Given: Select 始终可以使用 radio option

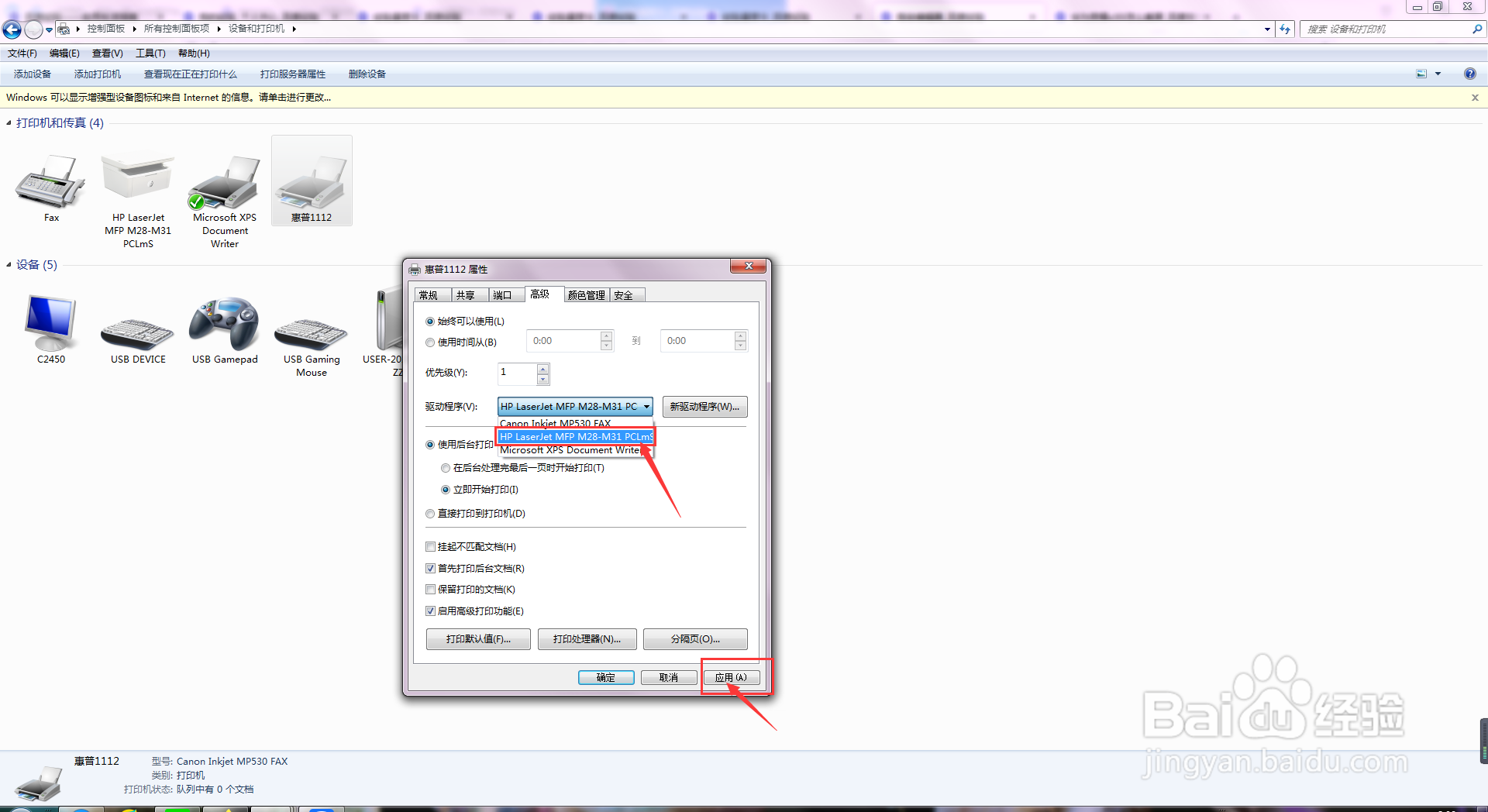Looking at the screenshot, I should [x=430, y=322].
